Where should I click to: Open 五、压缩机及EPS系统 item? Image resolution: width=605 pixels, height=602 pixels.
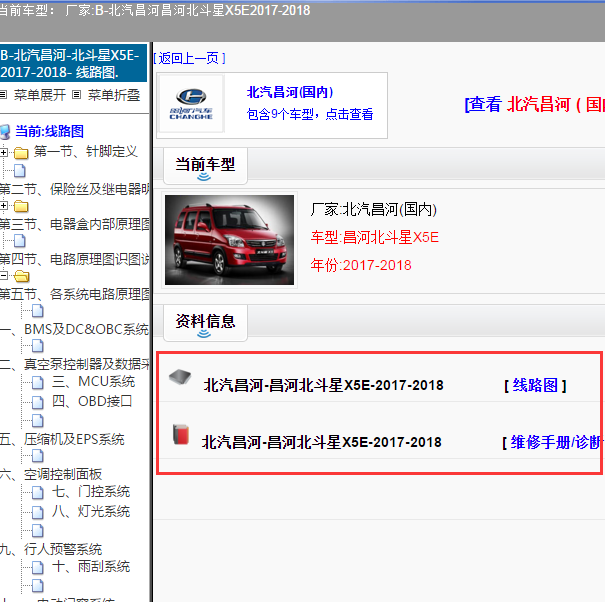pyautogui.click(x=62, y=440)
